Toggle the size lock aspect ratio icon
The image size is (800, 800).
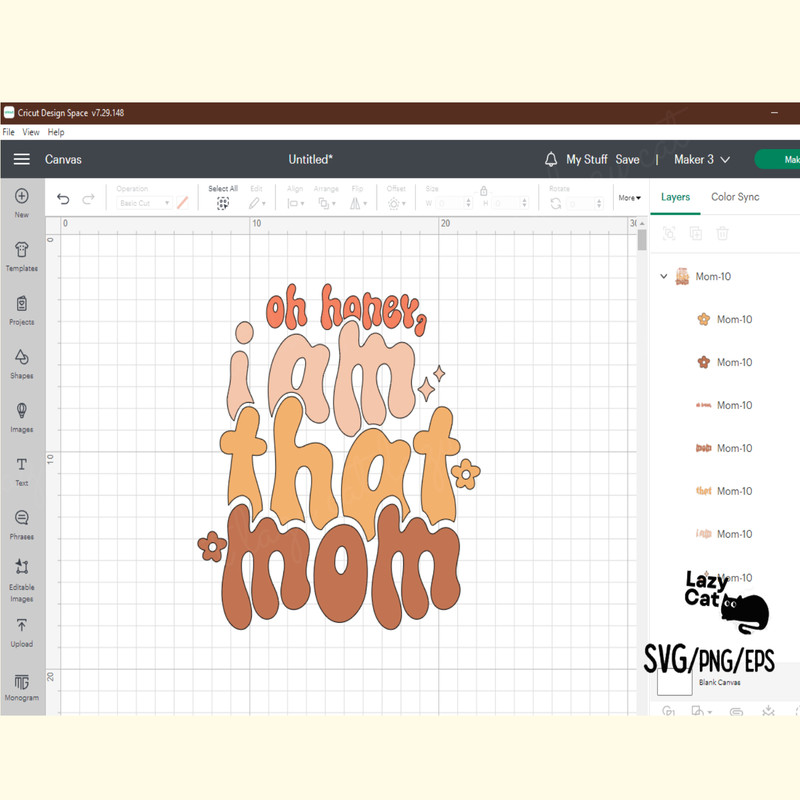point(483,190)
